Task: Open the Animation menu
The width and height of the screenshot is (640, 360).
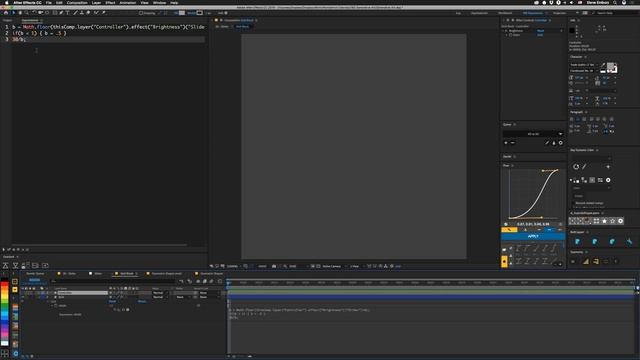Action: pos(128,2)
